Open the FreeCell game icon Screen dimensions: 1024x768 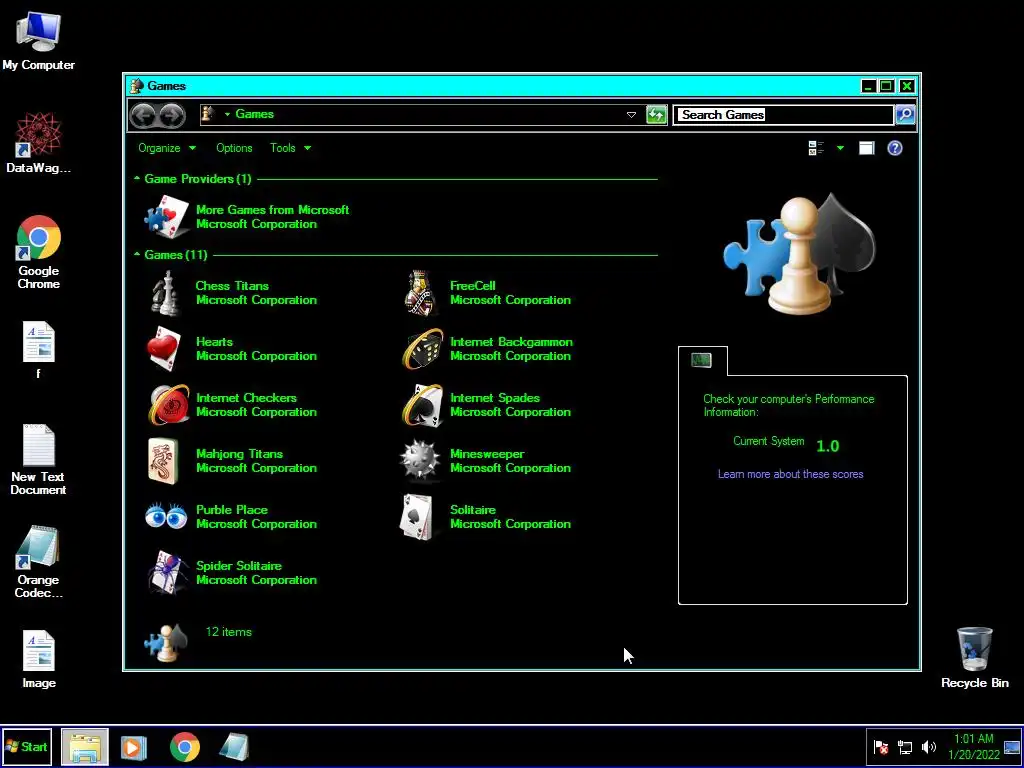(421, 293)
